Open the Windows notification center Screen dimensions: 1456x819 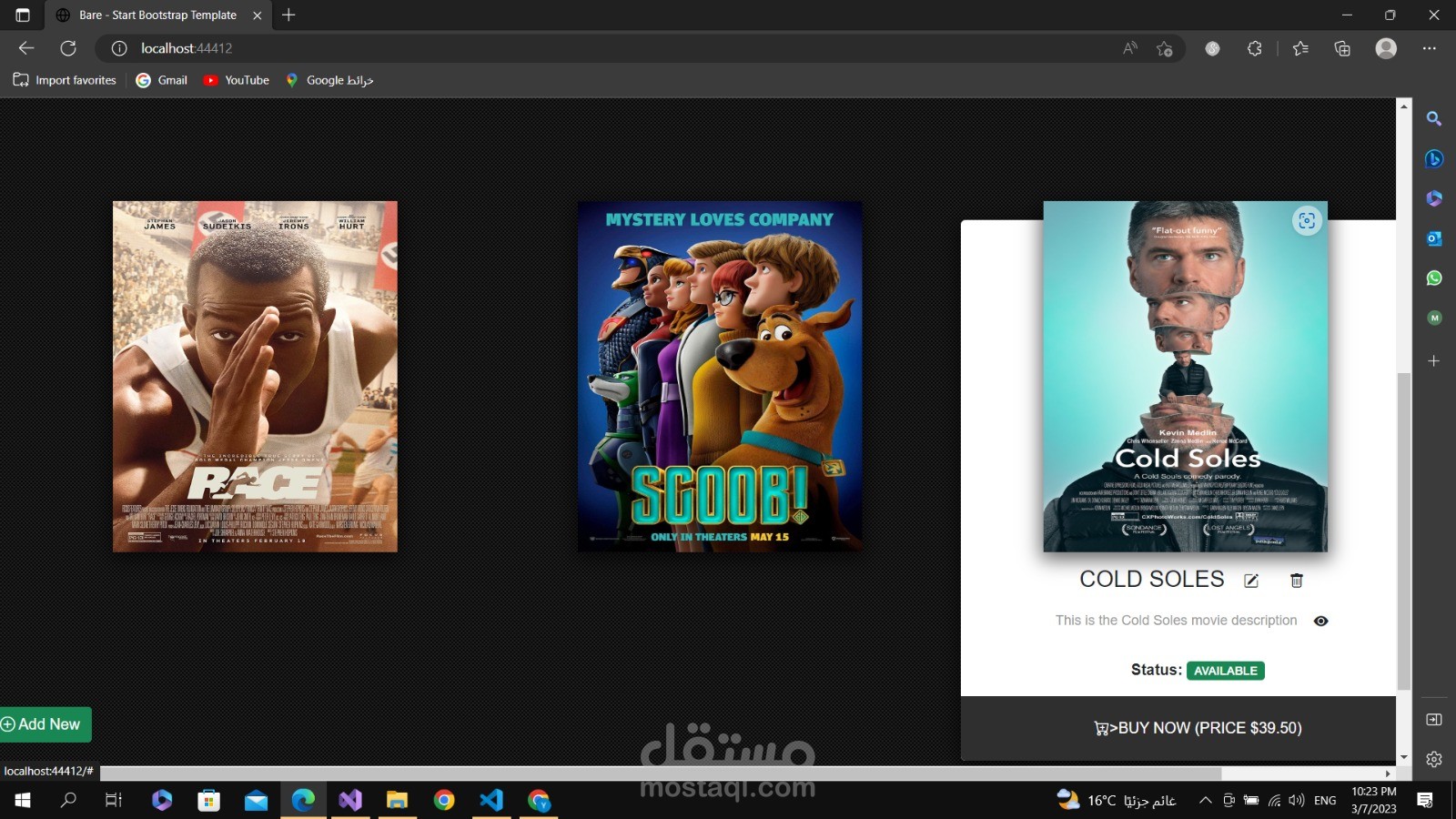tap(1425, 801)
